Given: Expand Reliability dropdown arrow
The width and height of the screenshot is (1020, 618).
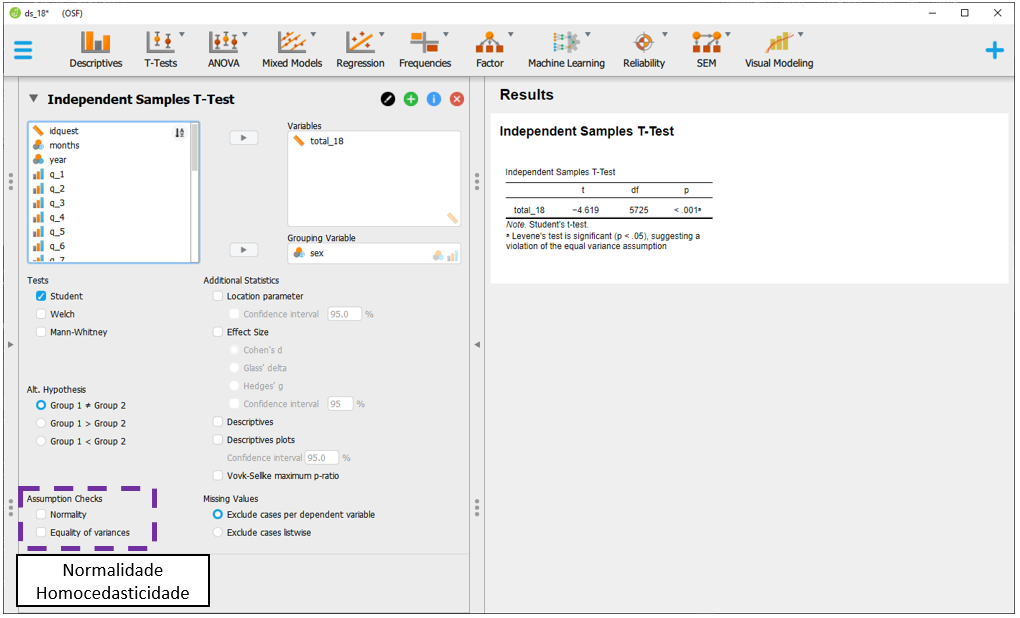Looking at the screenshot, I should coord(665,34).
